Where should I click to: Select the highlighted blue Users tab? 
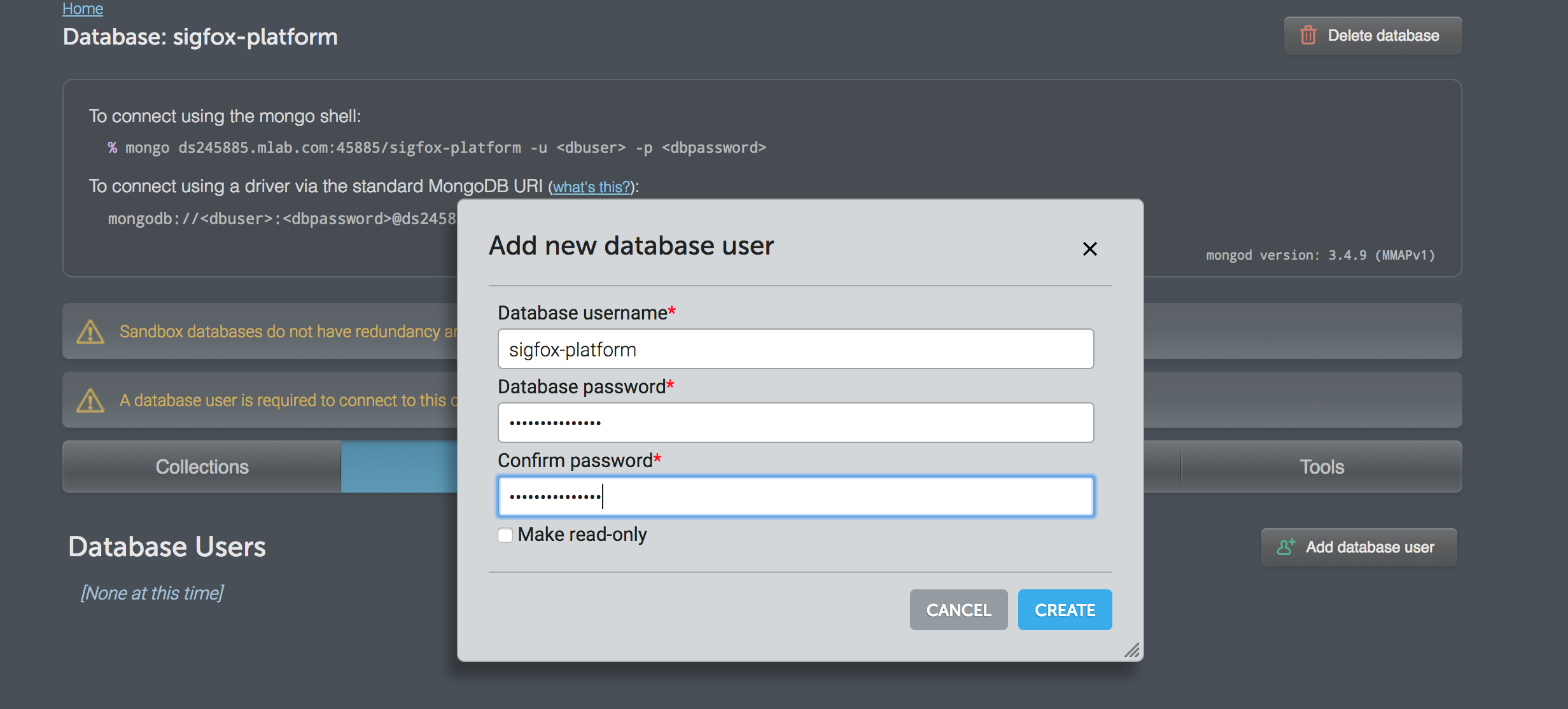(x=399, y=467)
